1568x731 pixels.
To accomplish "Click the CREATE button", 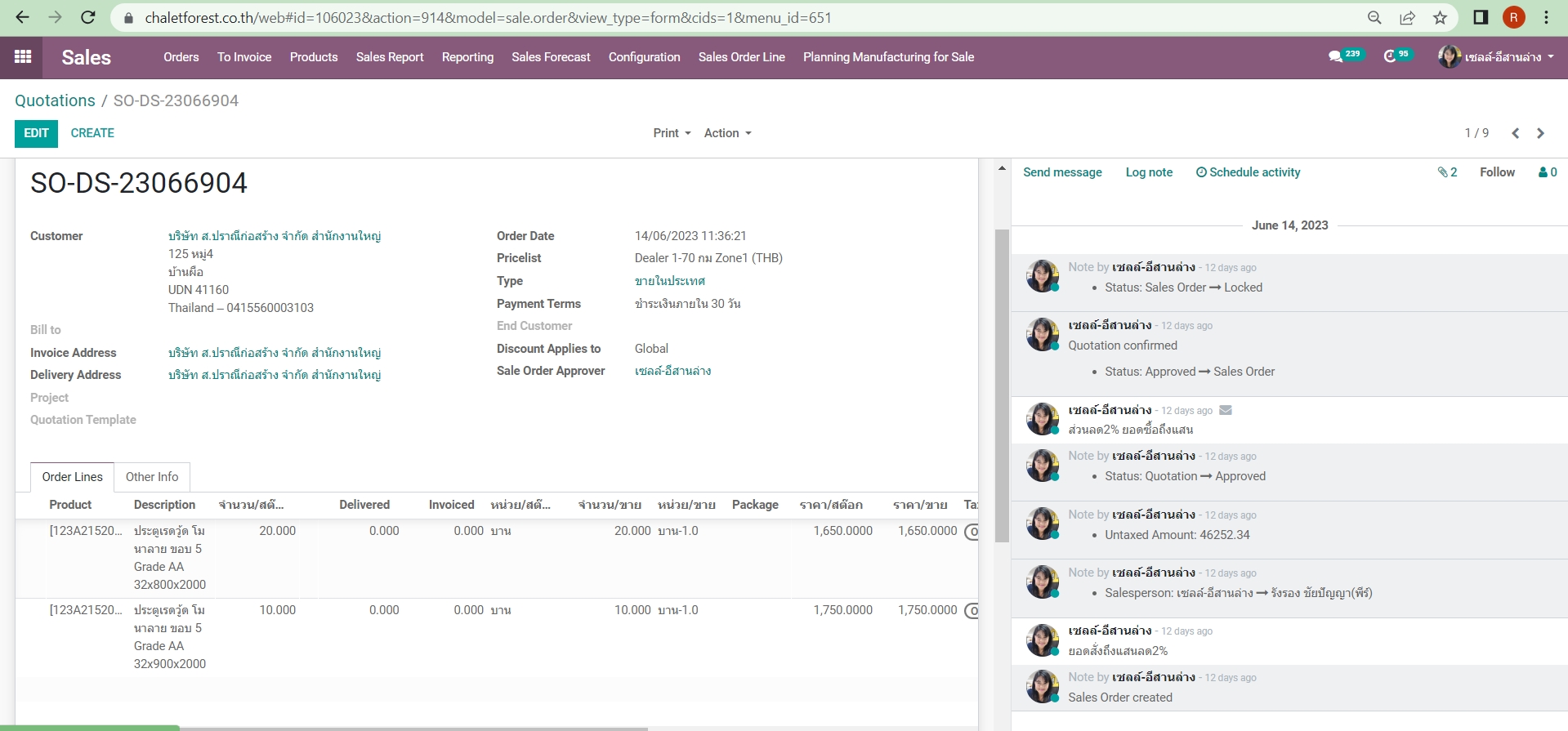I will pos(92,133).
